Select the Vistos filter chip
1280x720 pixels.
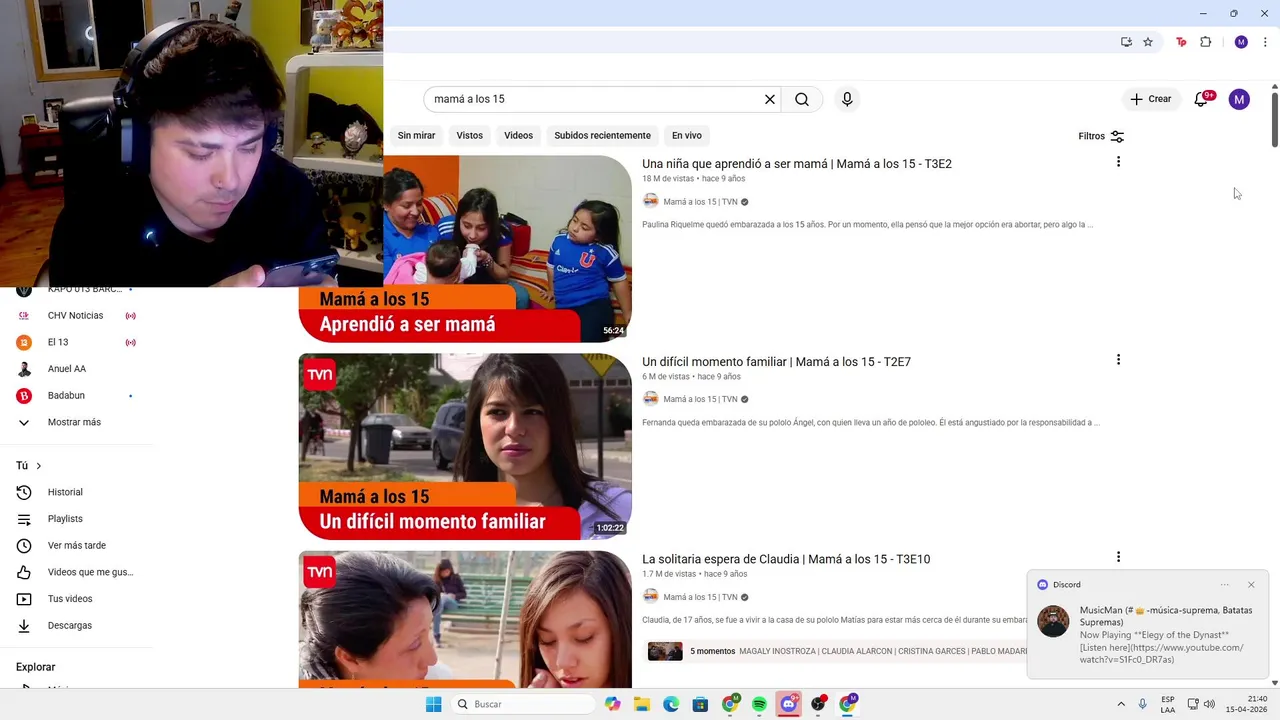click(x=470, y=135)
